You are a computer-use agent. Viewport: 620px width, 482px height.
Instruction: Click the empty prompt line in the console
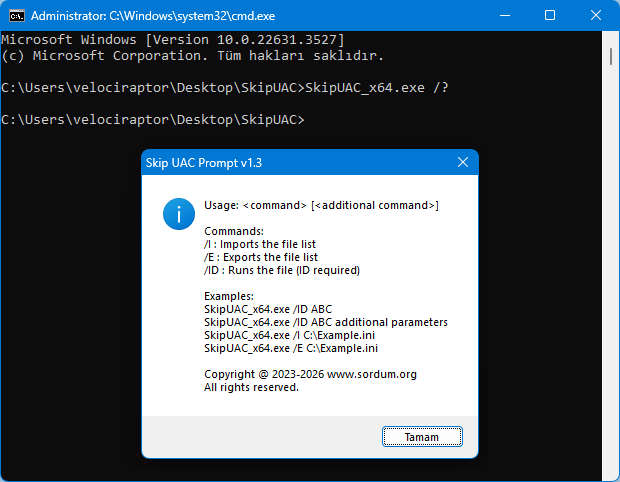click(153, 119)
